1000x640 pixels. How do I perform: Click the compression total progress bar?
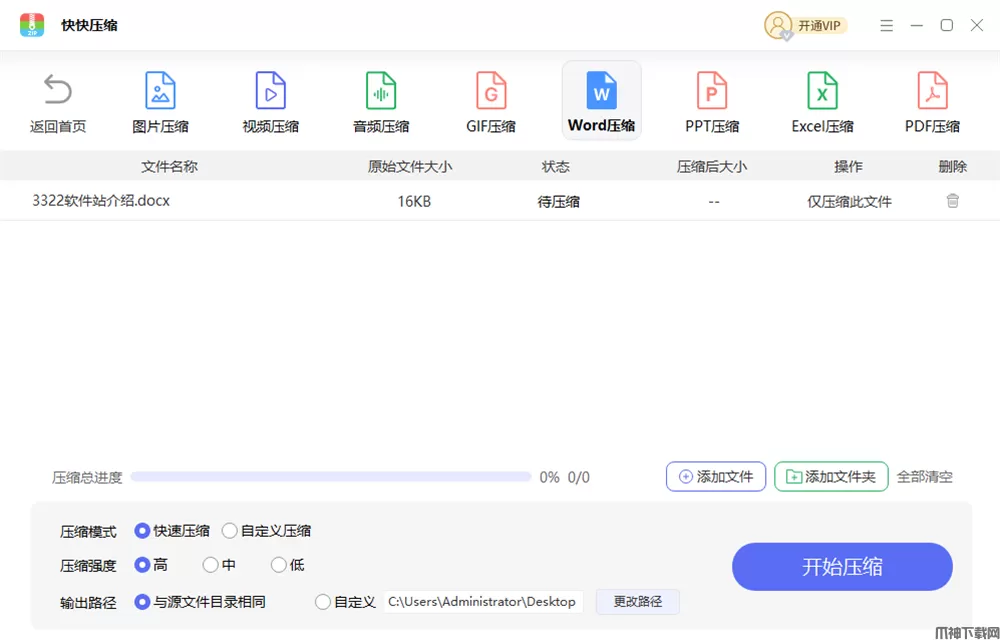[x=330, y=477]
